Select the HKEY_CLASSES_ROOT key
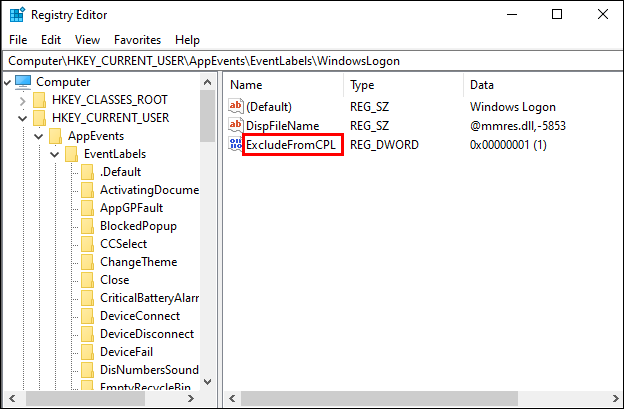This screenshot has width=624, height=409. point(110,100)
